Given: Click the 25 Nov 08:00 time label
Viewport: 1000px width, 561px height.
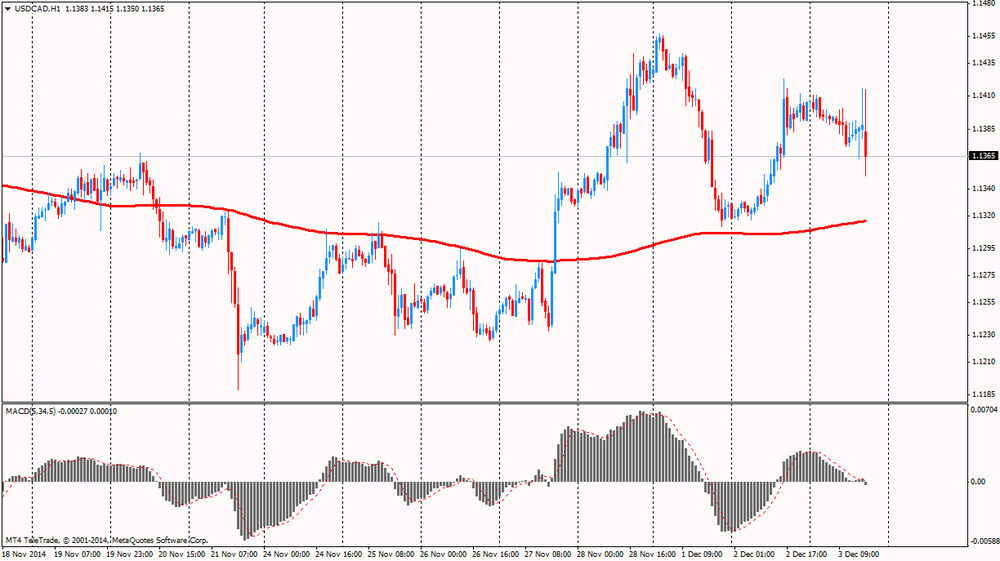Looking at the screenshot, I should (391, 555).
